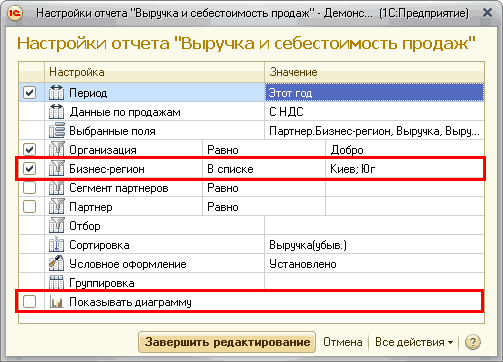Open the Все действия dropdown menu

(x=414, y=342)
